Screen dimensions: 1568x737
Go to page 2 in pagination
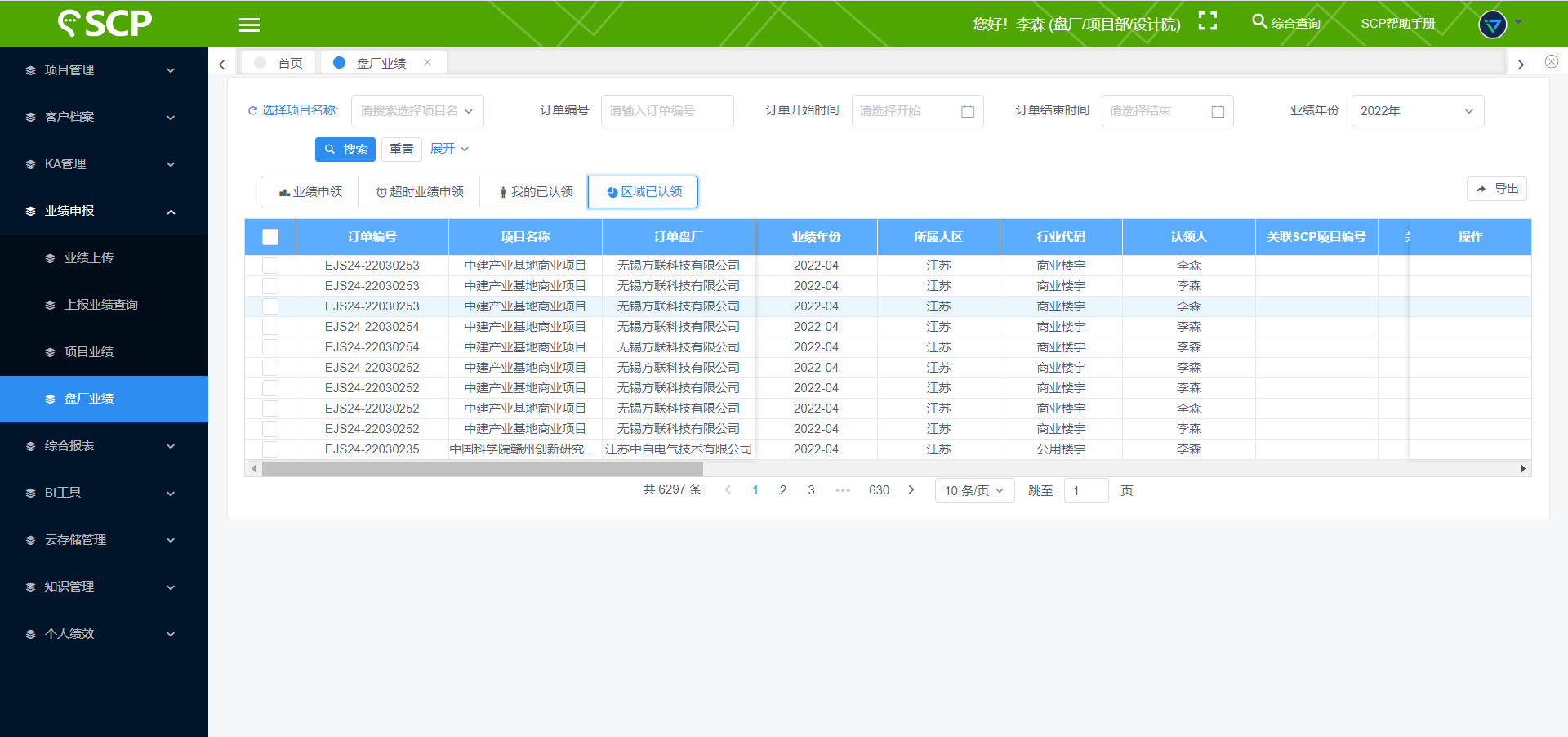783,490
